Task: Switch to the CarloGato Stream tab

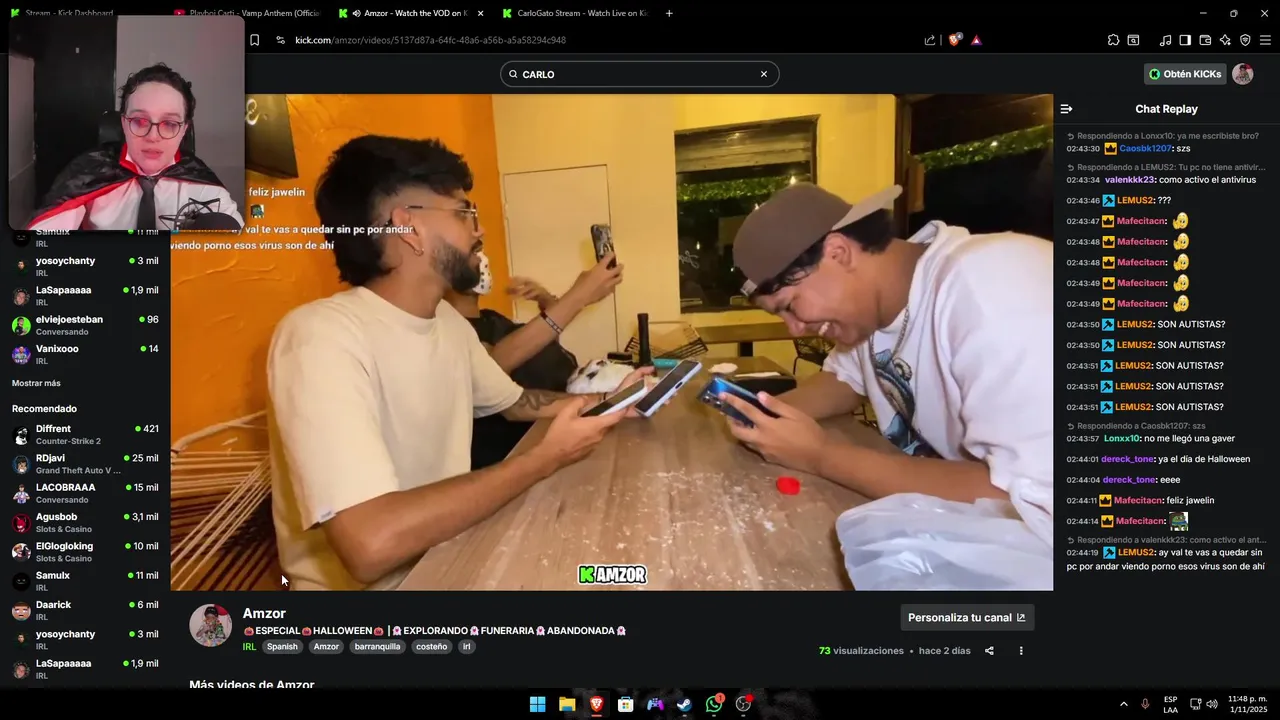Action: [x=575, y=13]
